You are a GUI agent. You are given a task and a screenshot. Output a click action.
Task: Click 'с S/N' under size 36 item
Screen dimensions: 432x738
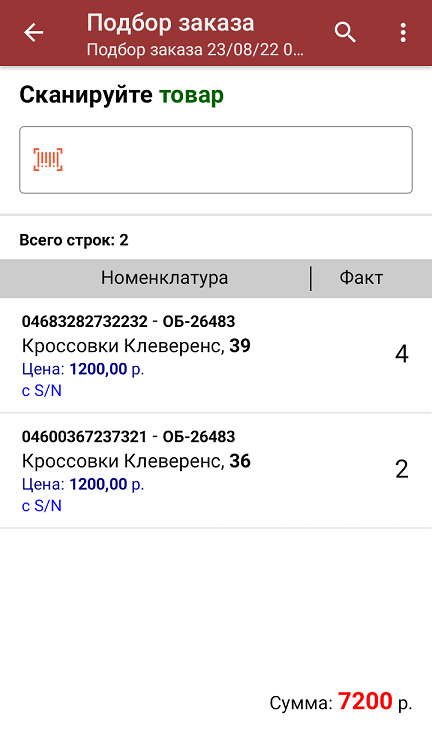tap(42, 506)
